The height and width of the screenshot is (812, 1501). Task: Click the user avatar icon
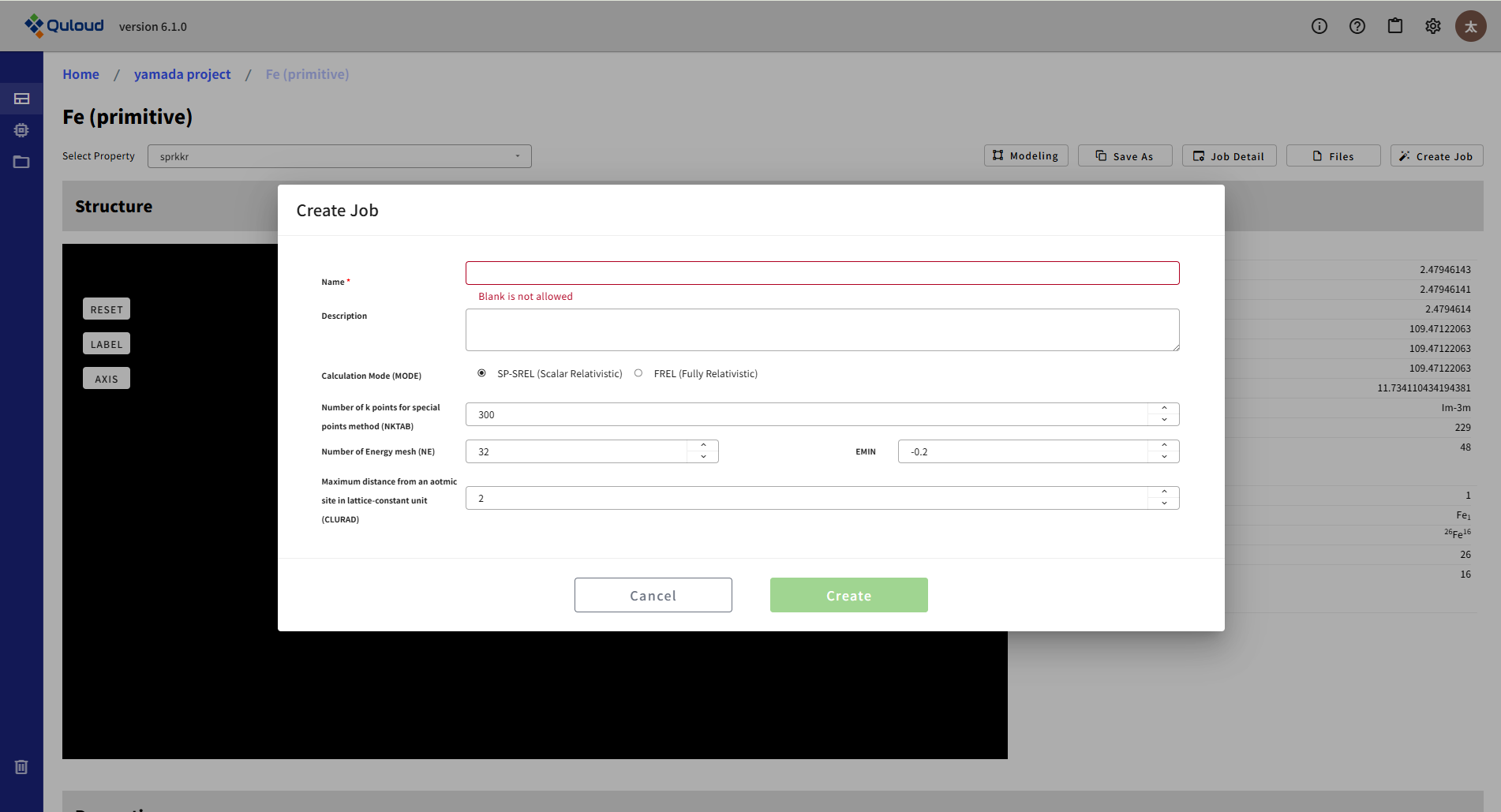(x=1470, y=26)
